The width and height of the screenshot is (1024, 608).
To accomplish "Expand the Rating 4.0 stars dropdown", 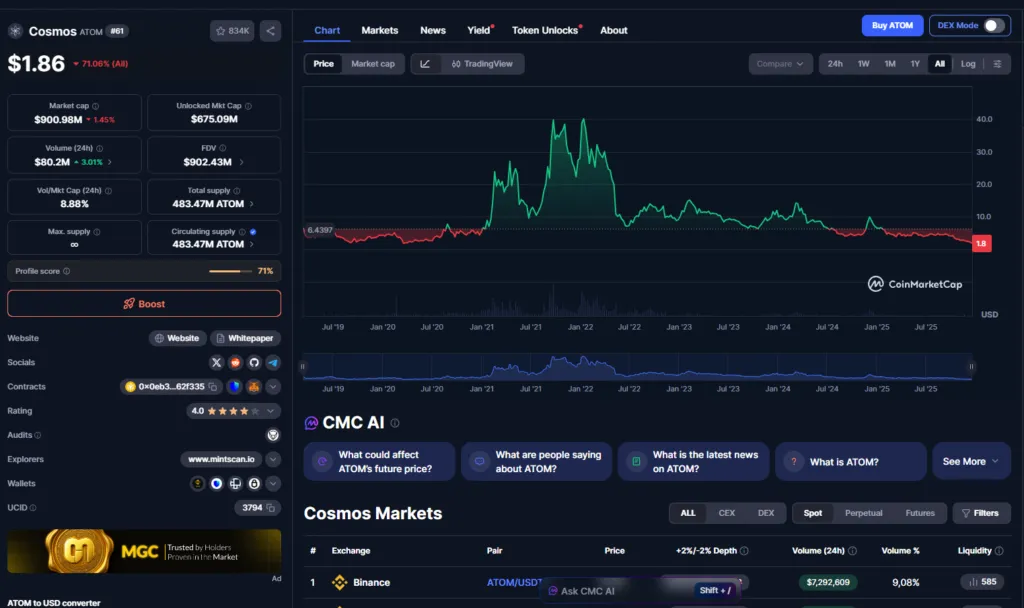I will click(272, 411).
